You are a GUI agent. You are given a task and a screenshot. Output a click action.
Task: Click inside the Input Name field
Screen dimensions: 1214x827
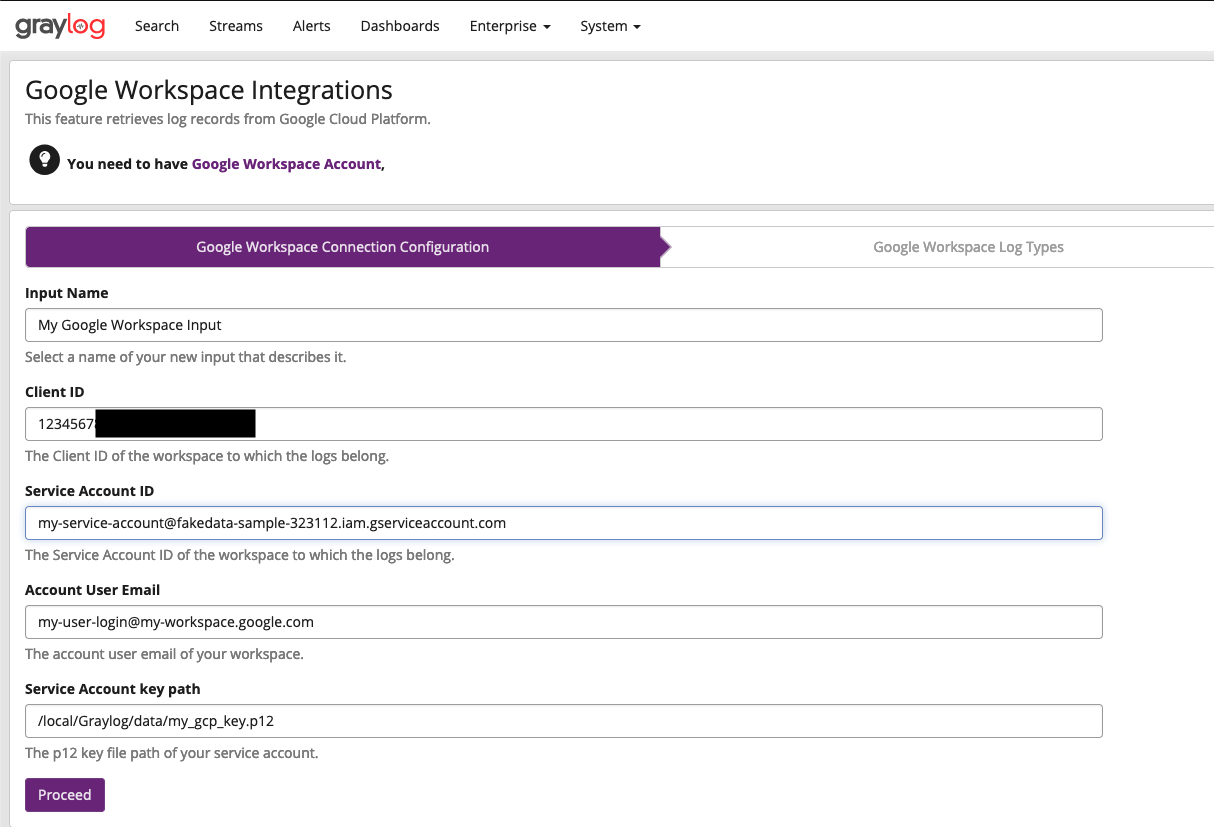tap(563, 324)
